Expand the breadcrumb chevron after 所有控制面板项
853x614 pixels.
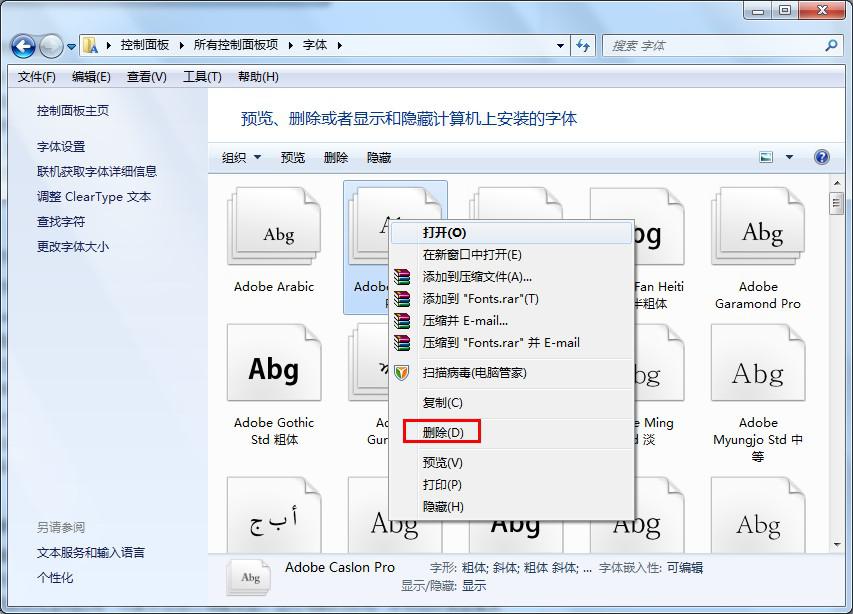click(289, 45)
